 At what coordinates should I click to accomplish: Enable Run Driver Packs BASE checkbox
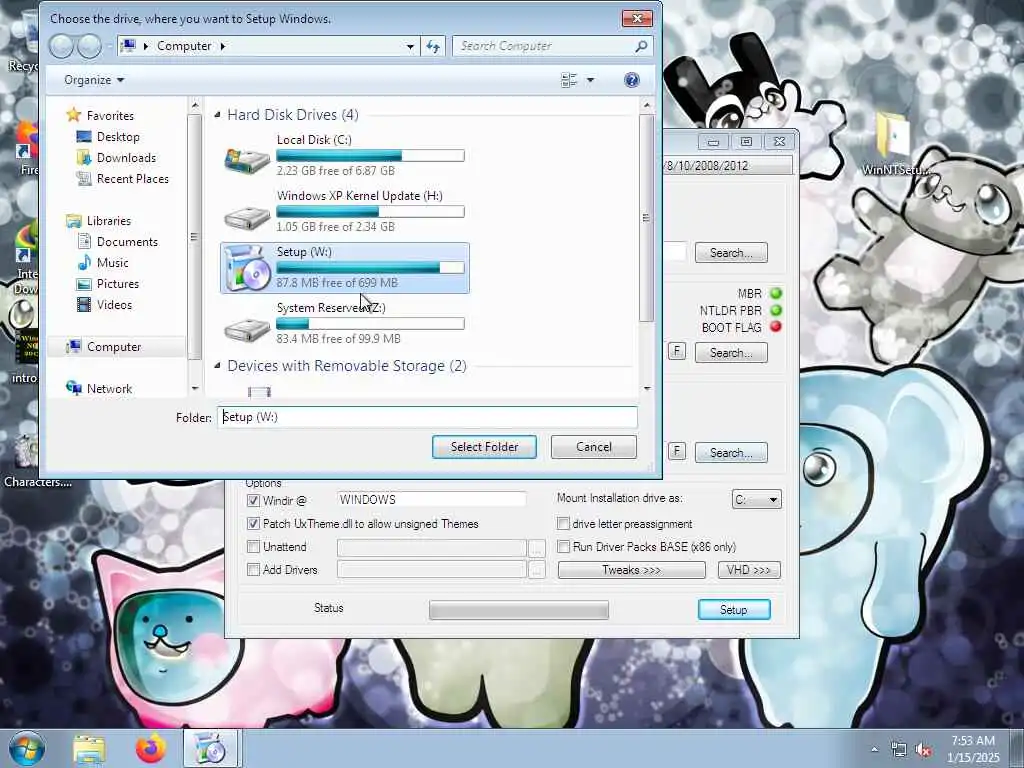click(563, 547)
